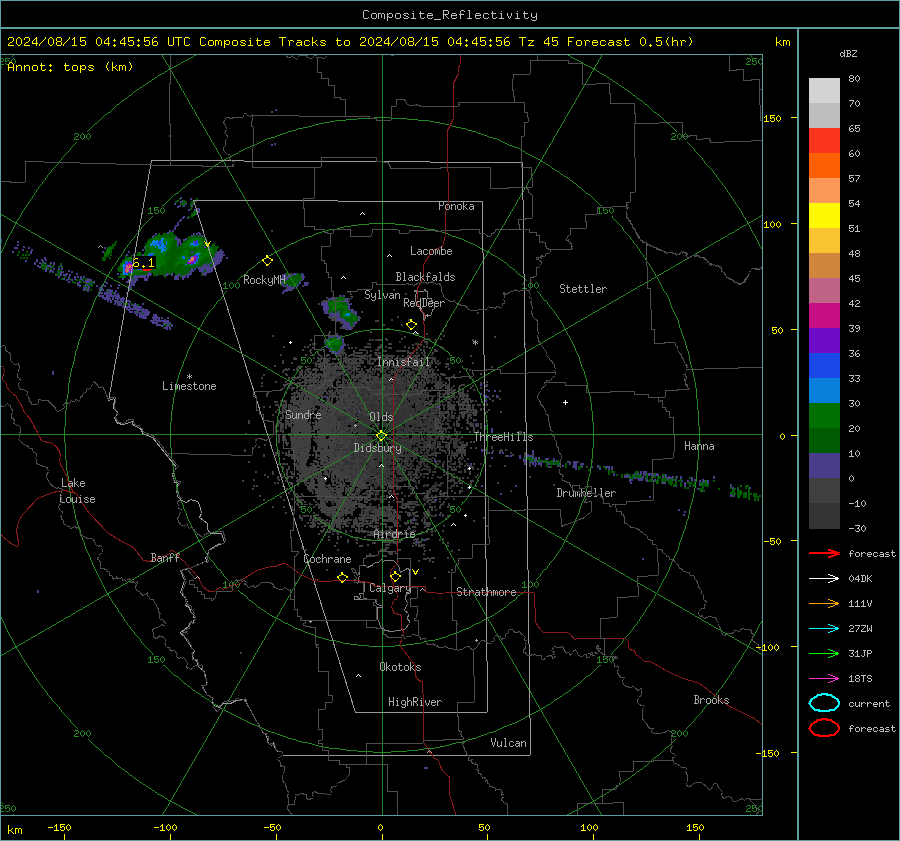Click the Hanna map label
Screen dimensions: 900x841
pos(699,446)
